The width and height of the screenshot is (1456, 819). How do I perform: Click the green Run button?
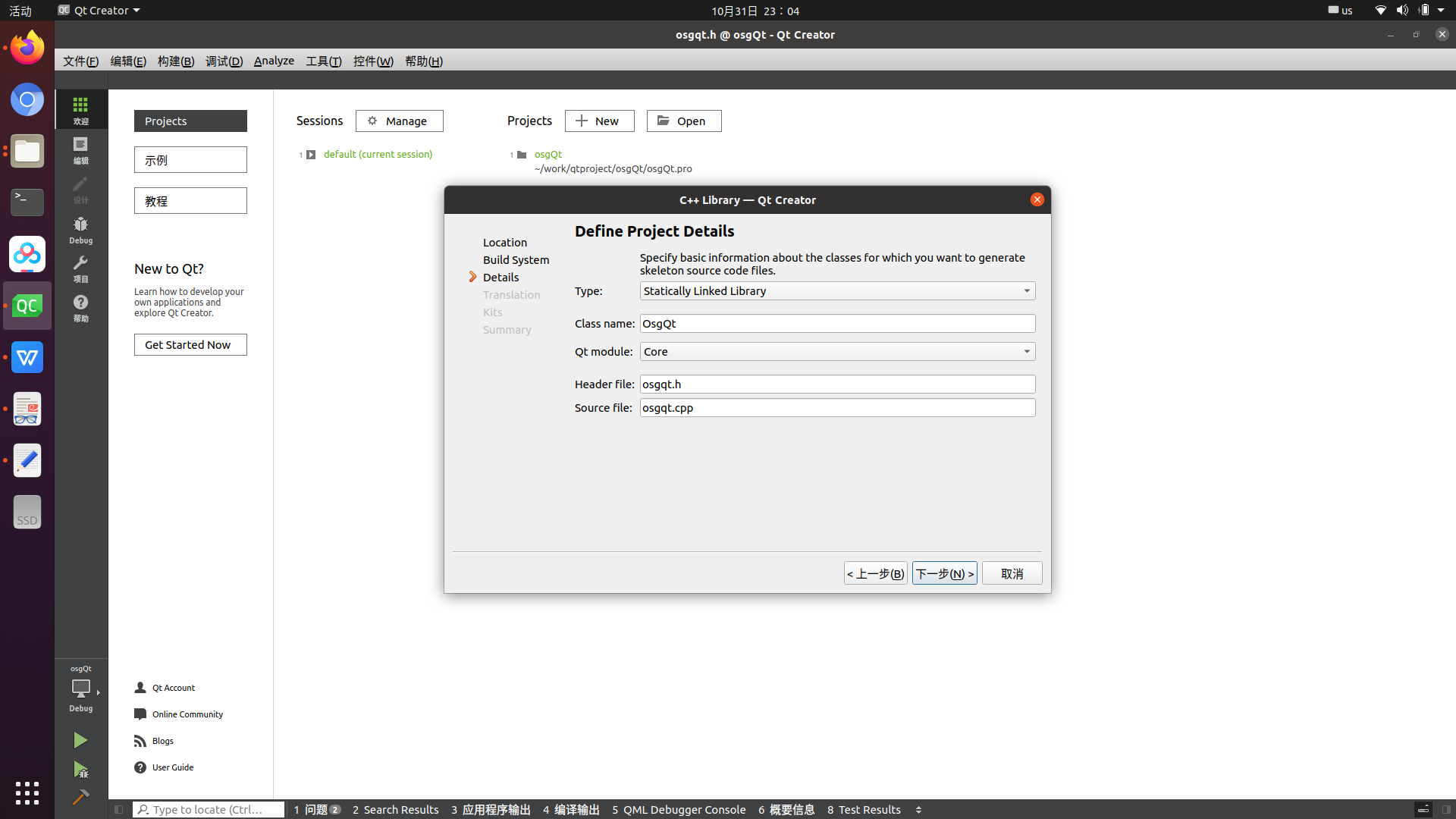tap(80, 740)
